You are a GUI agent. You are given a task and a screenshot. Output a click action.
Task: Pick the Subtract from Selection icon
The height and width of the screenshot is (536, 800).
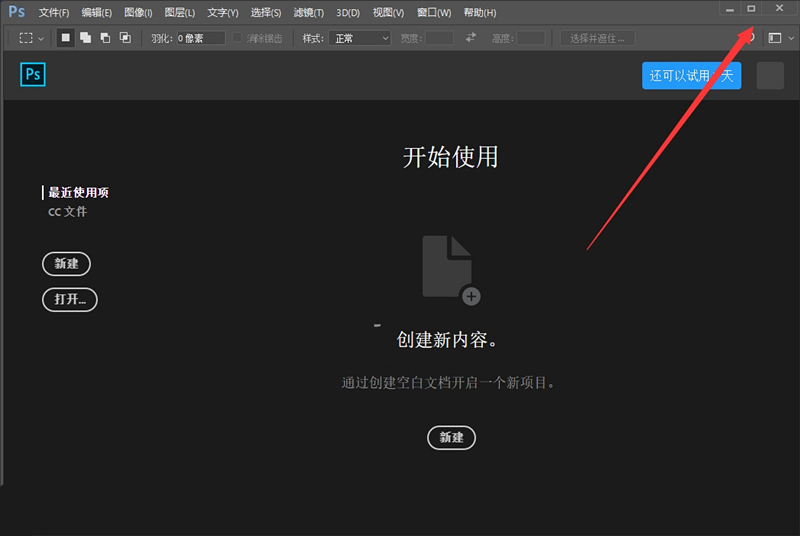105,38
